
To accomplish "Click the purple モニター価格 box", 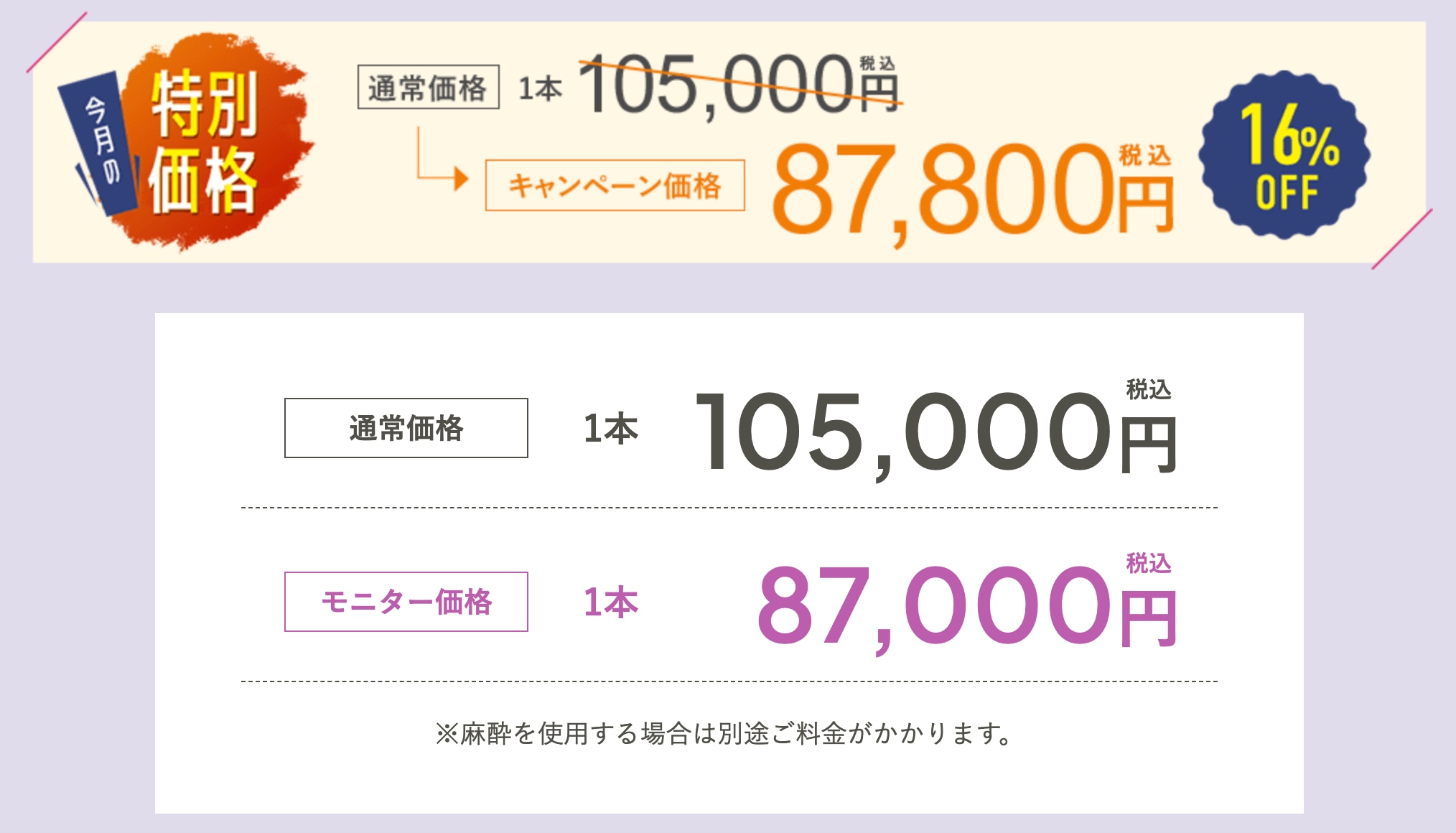I will [x=406, y=602].
